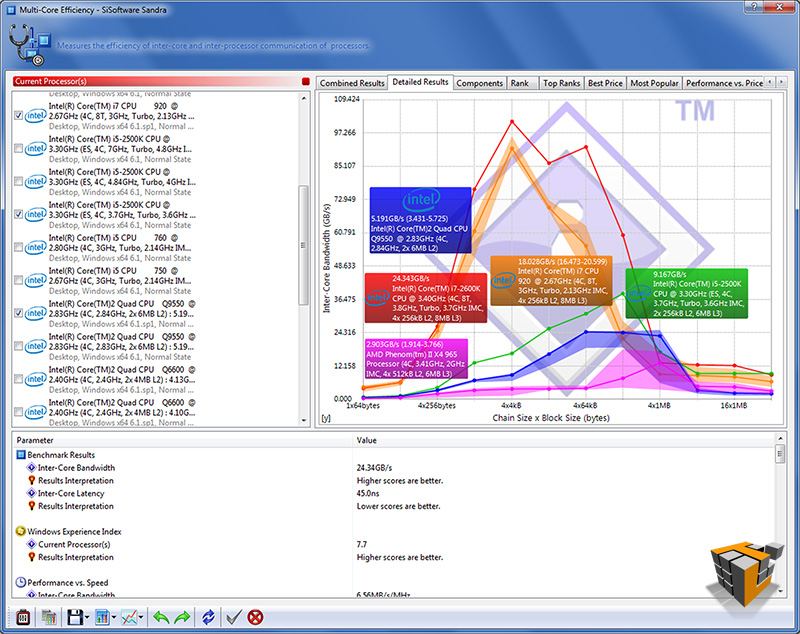
Task: Click the red chip-shaped toolbar icon
Action: (x=23, y=617)
